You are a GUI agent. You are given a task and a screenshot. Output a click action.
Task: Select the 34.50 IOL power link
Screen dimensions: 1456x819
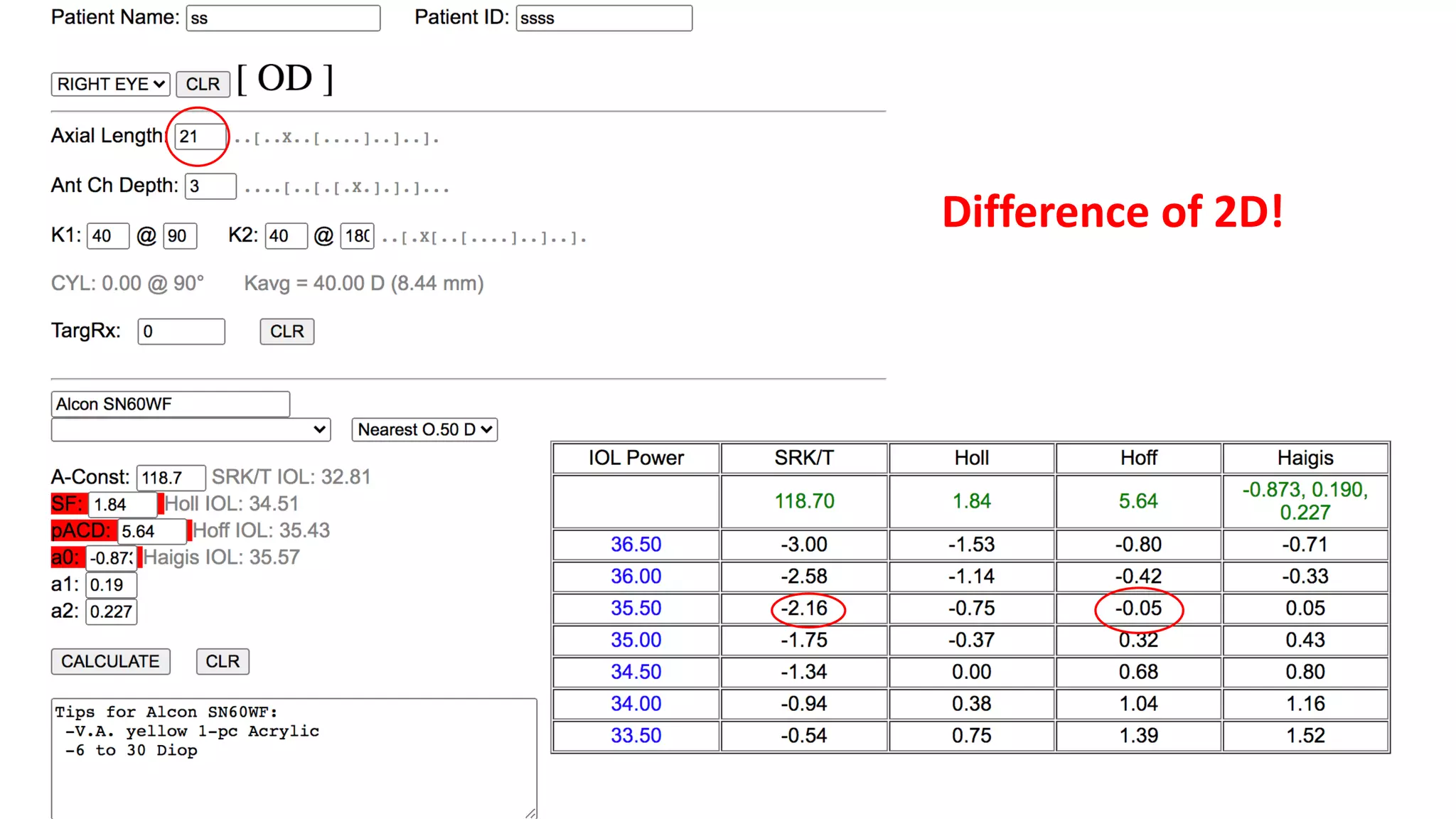636,672
